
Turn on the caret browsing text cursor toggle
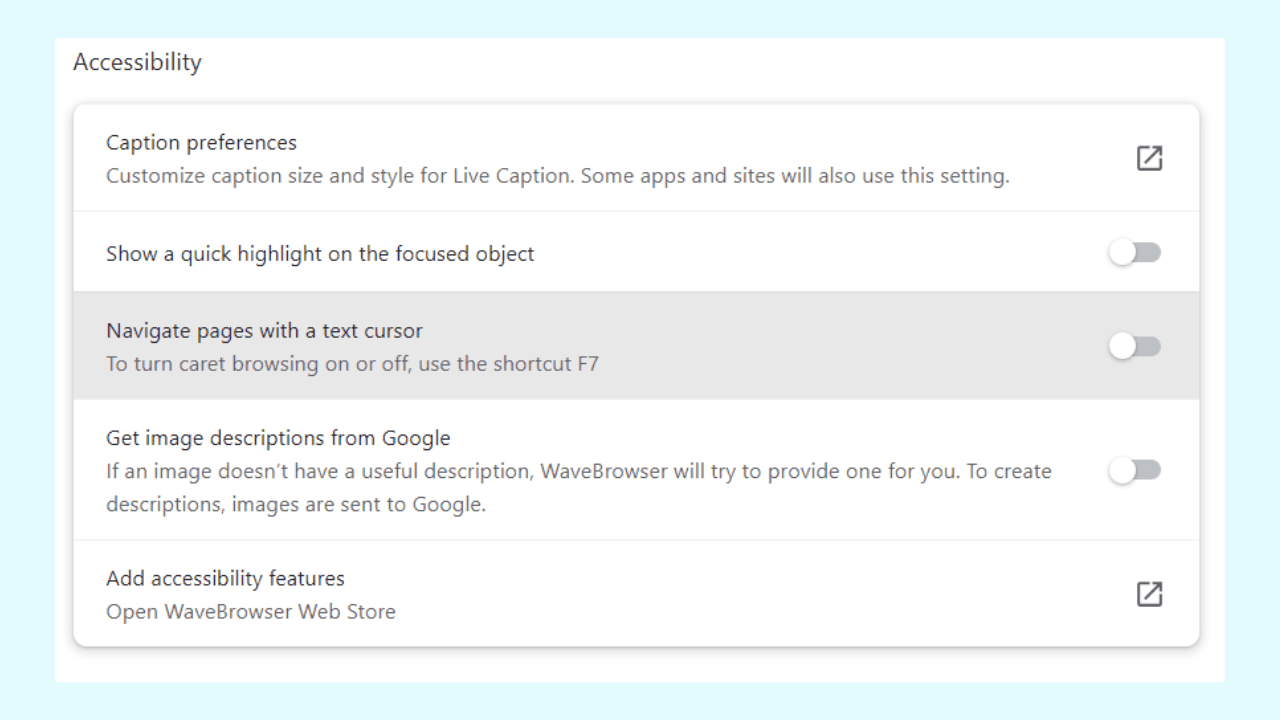pyautogui.click(x=1134, y=346)
